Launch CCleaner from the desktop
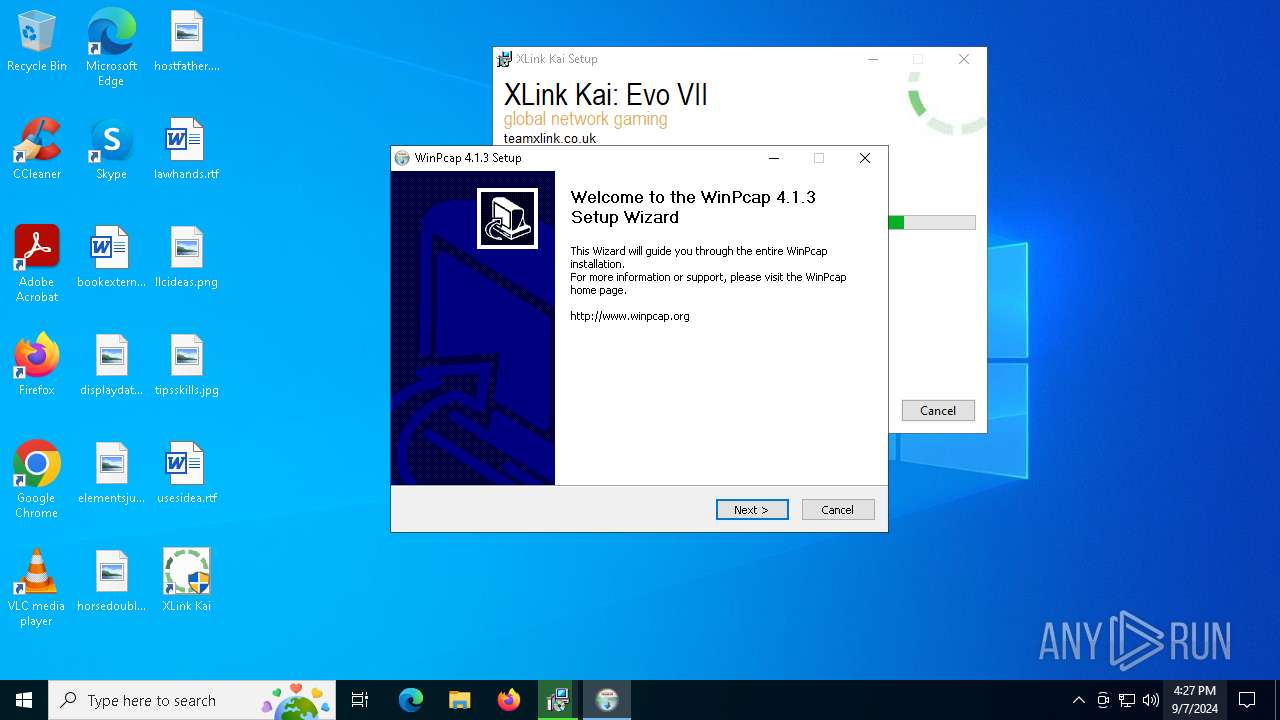This screenshot has width=1280, height=720. [37, 150]
